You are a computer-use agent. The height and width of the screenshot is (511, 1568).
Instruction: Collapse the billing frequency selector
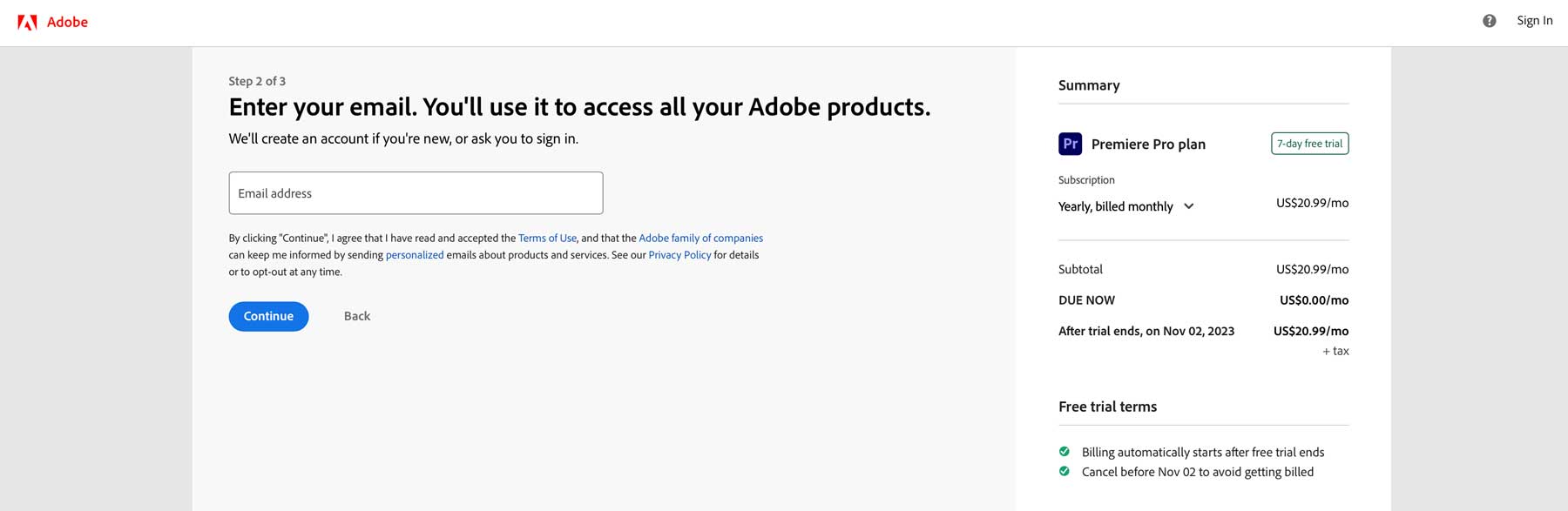click(x=1190, y=206)
